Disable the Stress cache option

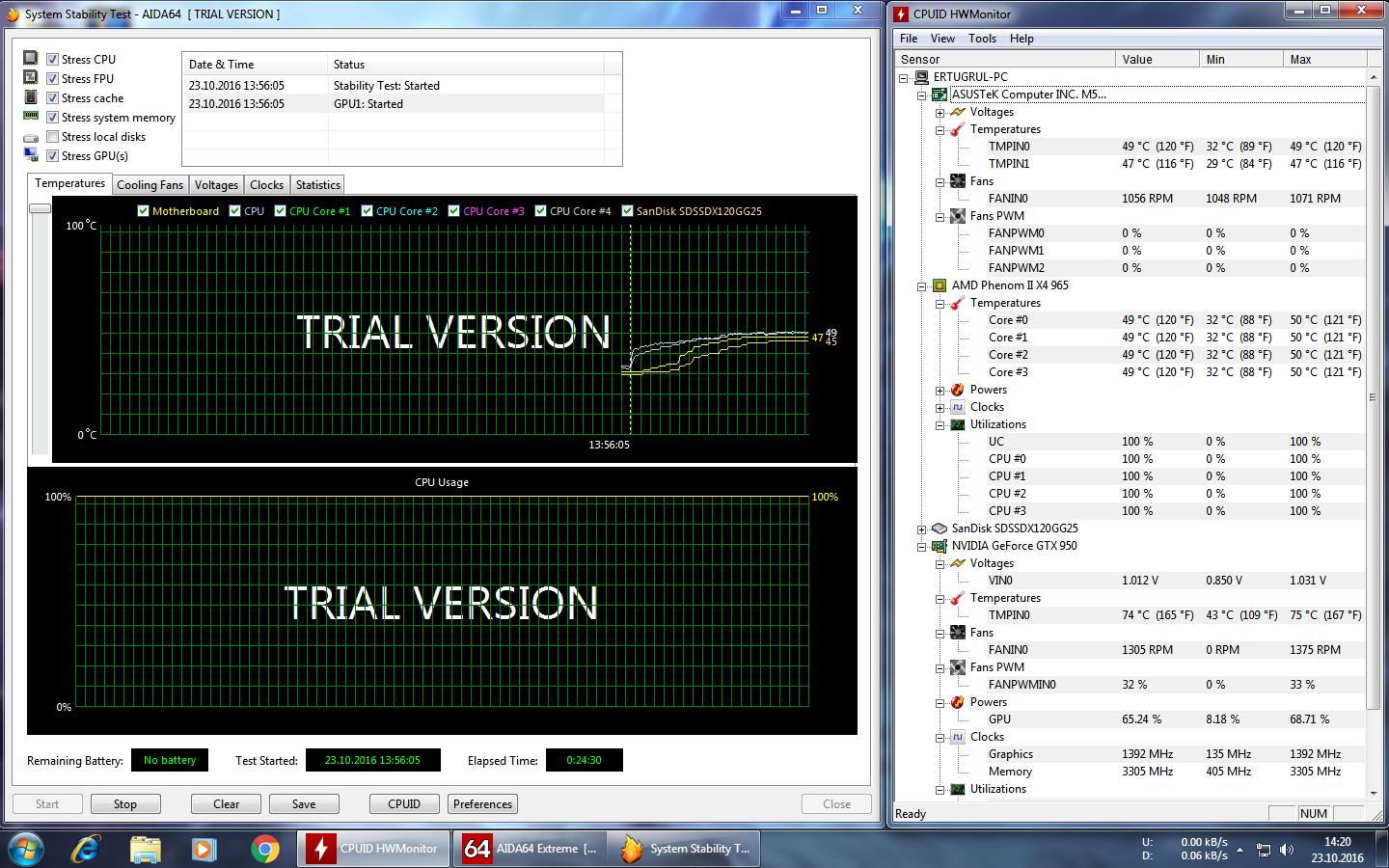click(53, 98)
